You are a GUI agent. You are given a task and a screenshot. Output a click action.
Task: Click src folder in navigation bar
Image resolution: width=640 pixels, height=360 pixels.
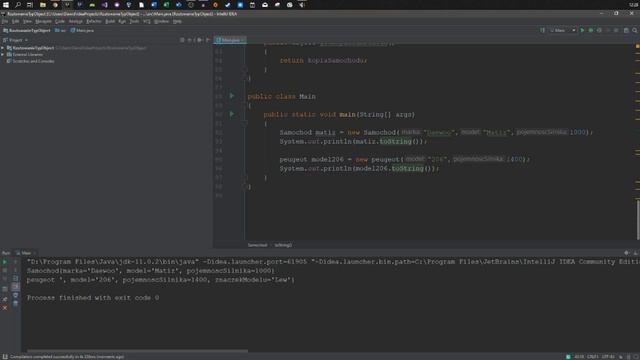[x=60, y=31]
